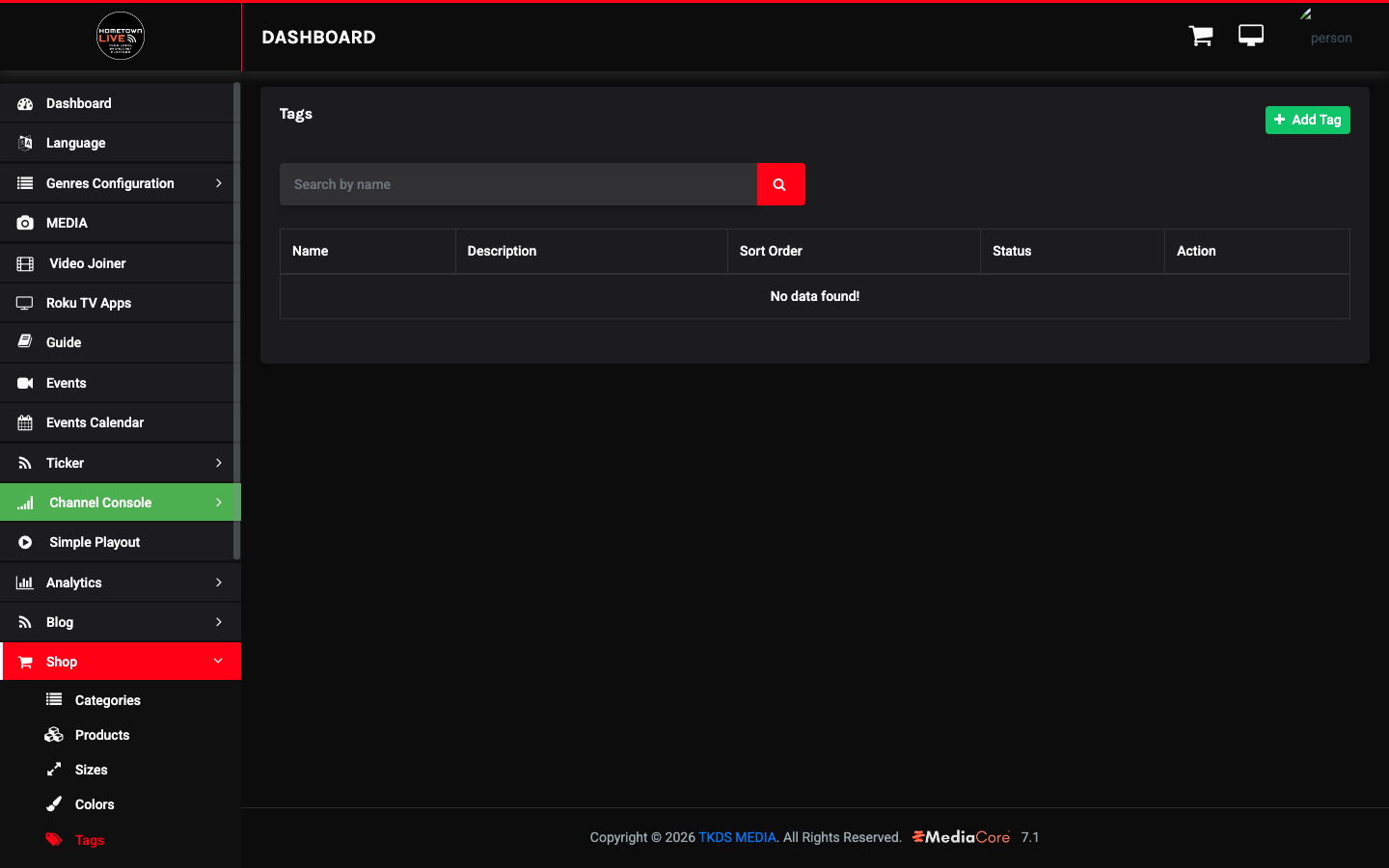Viewport: 1389px width, 868px height.
Task: Click the red Tags icon
Action: [x=54, y=839]
